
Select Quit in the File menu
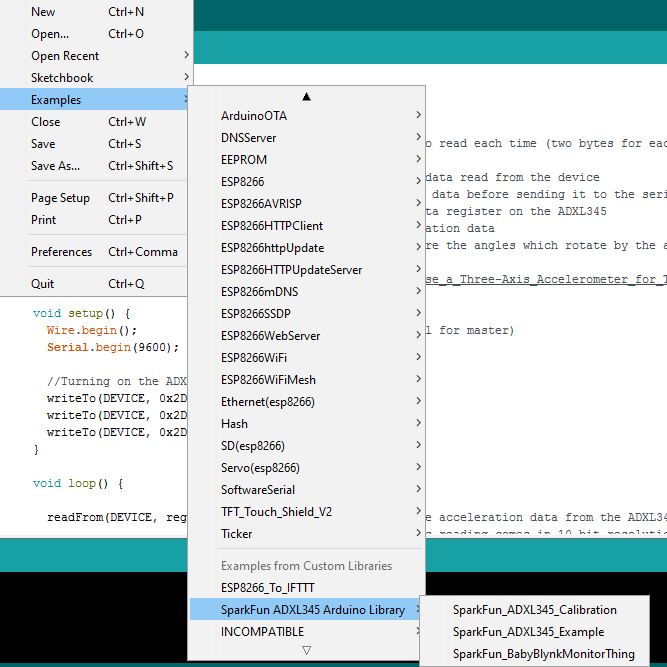94,284
